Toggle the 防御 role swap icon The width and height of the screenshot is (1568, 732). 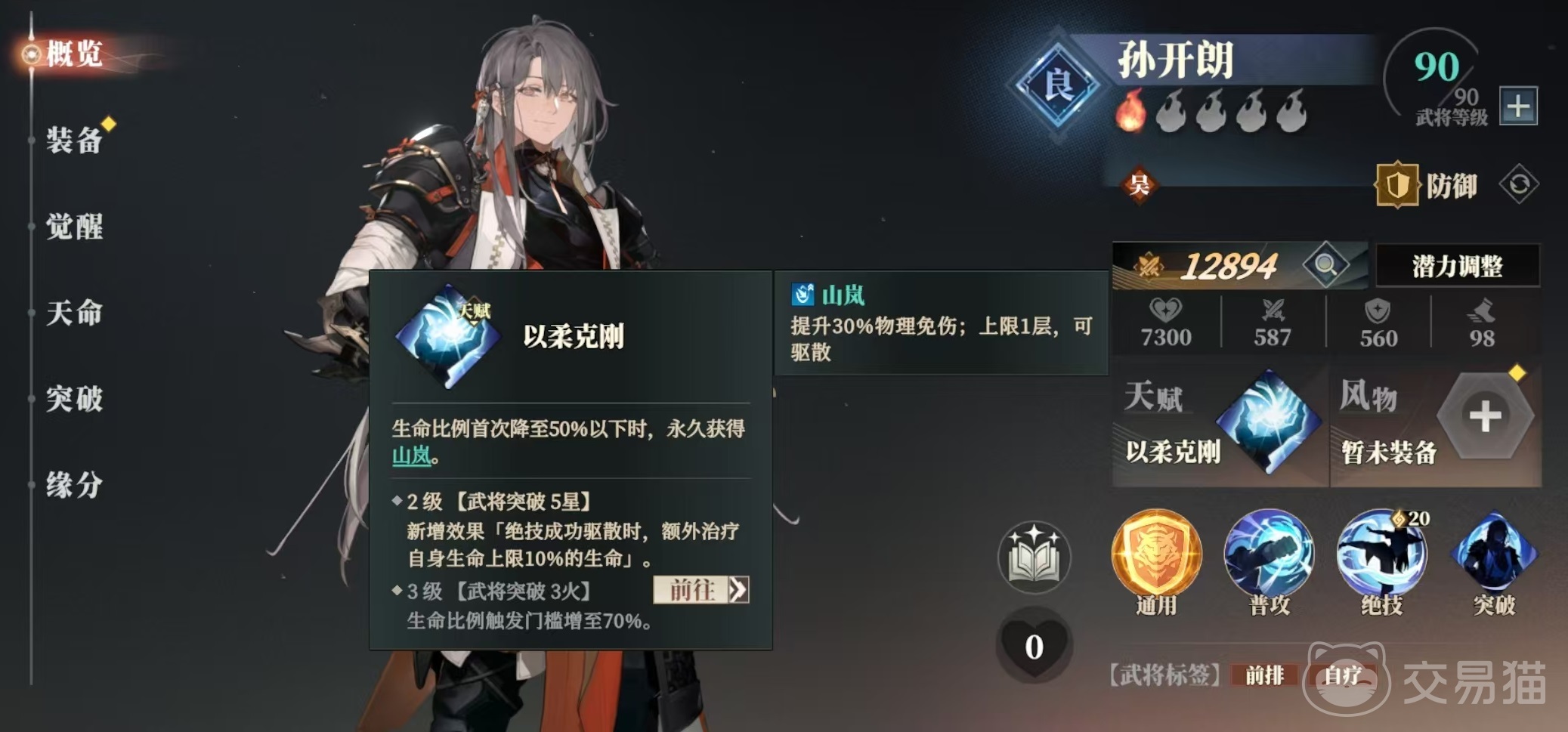coord(1518,184)
